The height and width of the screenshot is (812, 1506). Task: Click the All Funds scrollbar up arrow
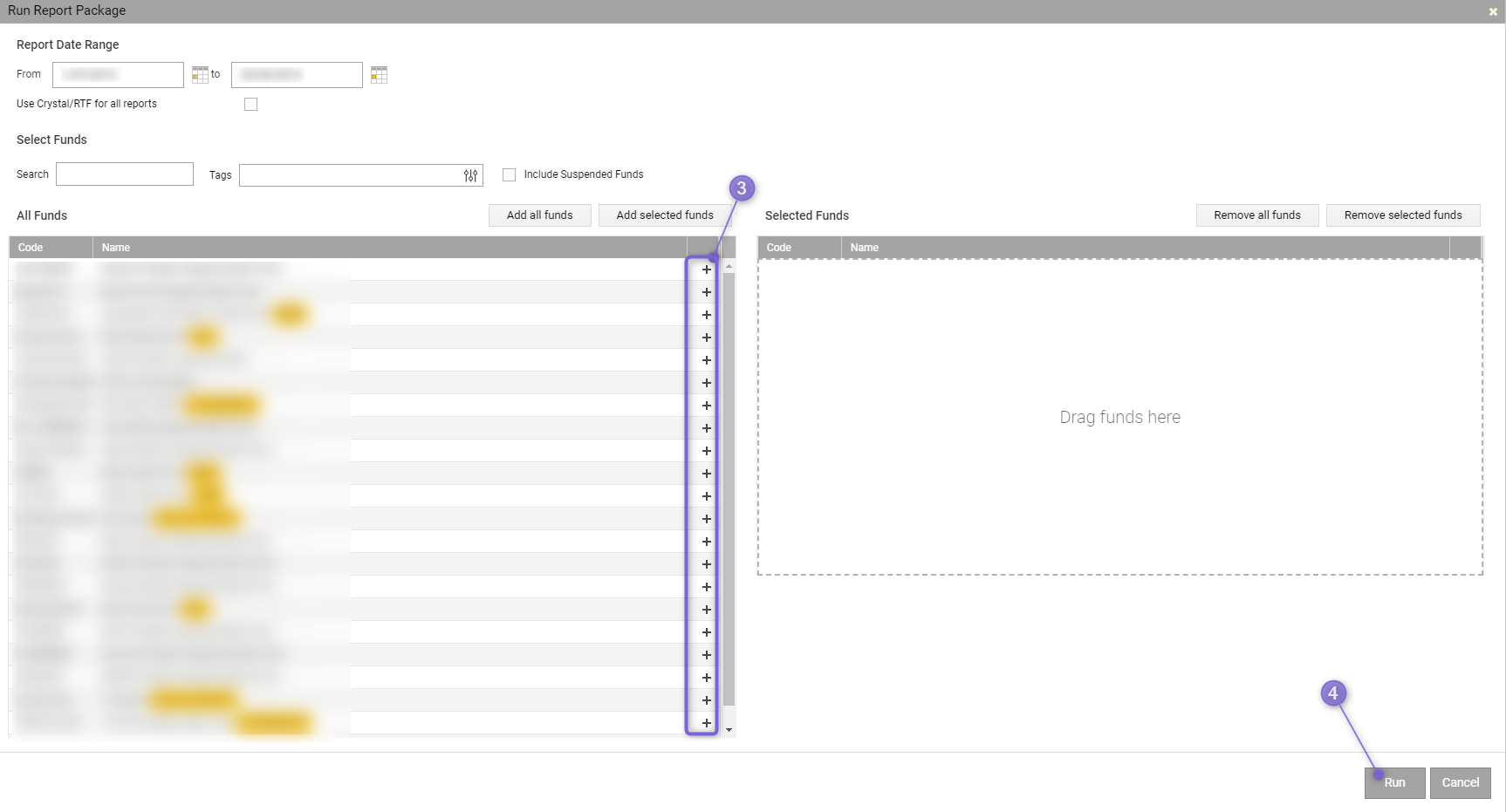pos(729,265)
